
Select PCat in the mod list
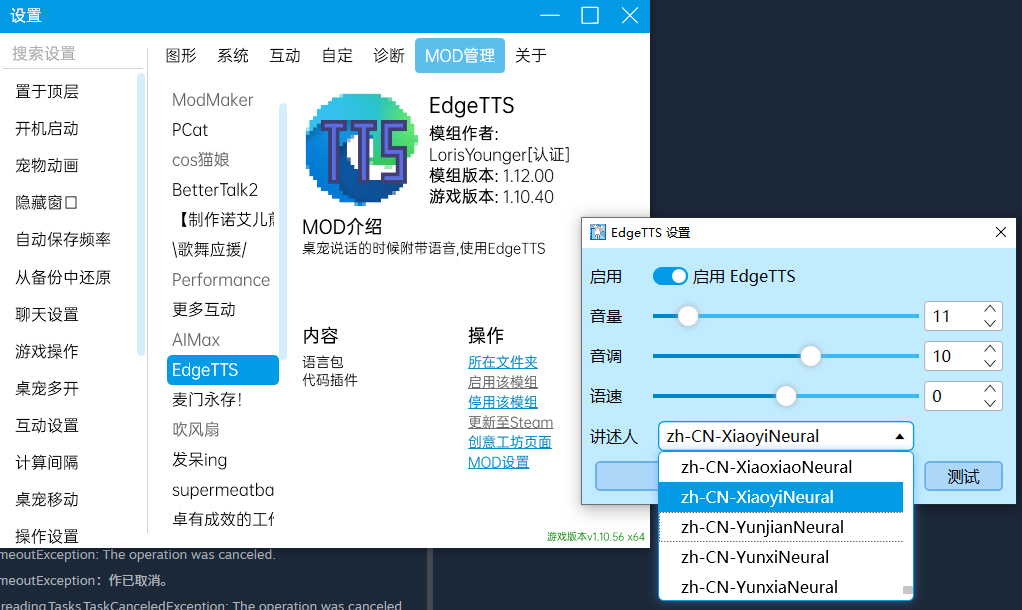click(x=222, y=130)
